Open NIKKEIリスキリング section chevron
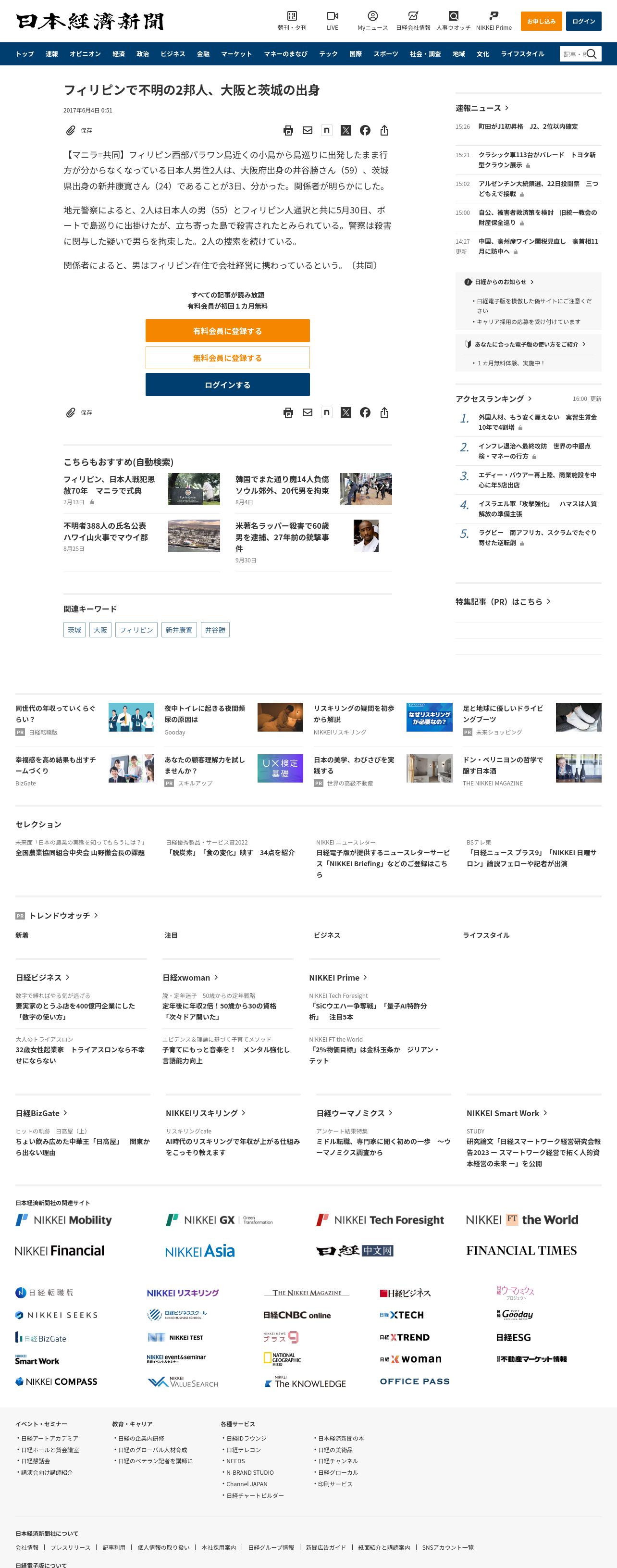 244,1113
